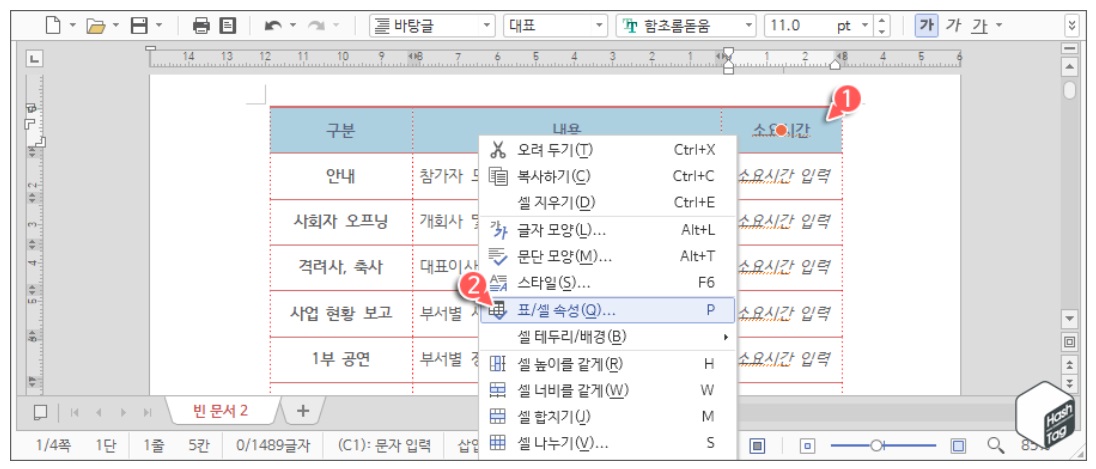Click the merge icon beside 셀 합치기
Image resolution: width=1096 pixels, height=469 pixels.
tap(498, 417)
